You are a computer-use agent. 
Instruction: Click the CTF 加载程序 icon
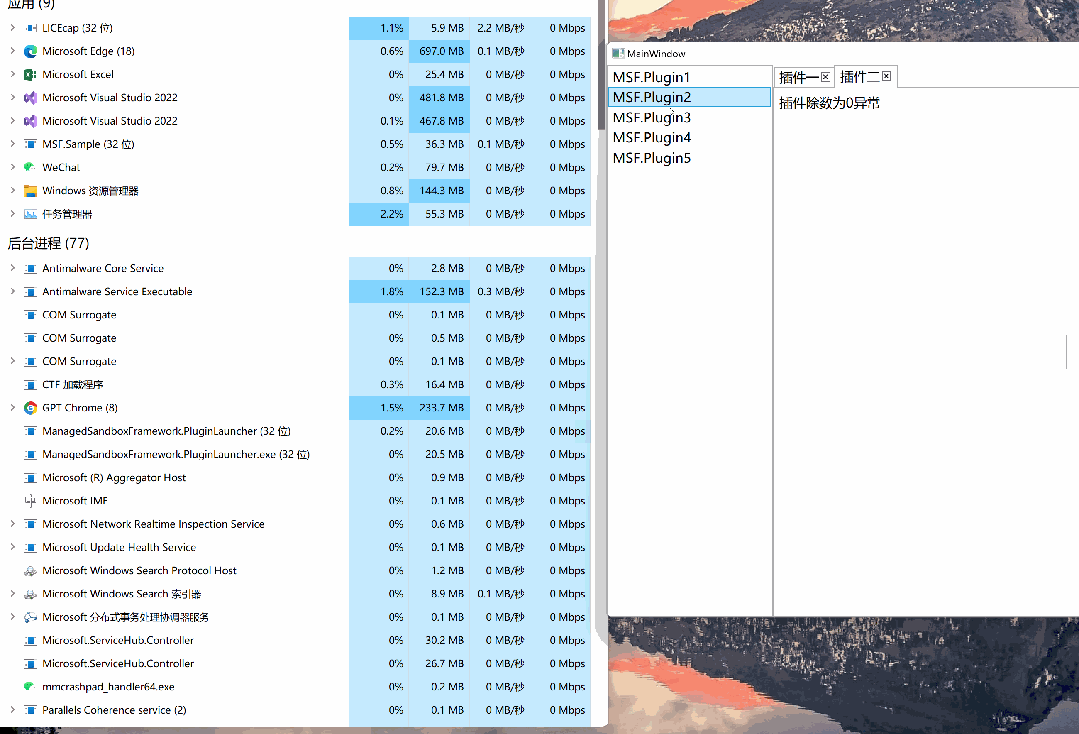(x=30, y=385)
